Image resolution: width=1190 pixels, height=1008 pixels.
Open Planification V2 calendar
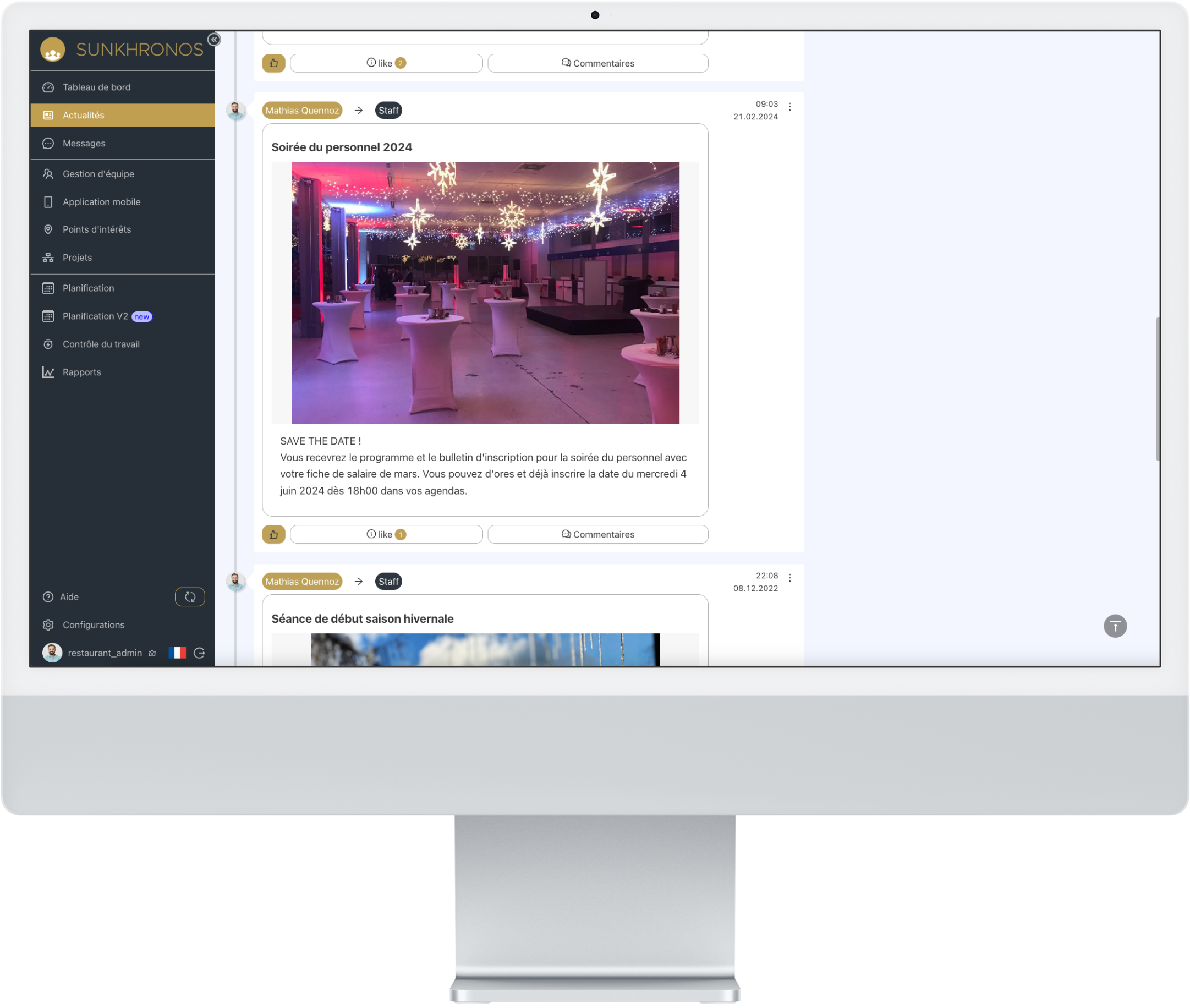point(95,316)
